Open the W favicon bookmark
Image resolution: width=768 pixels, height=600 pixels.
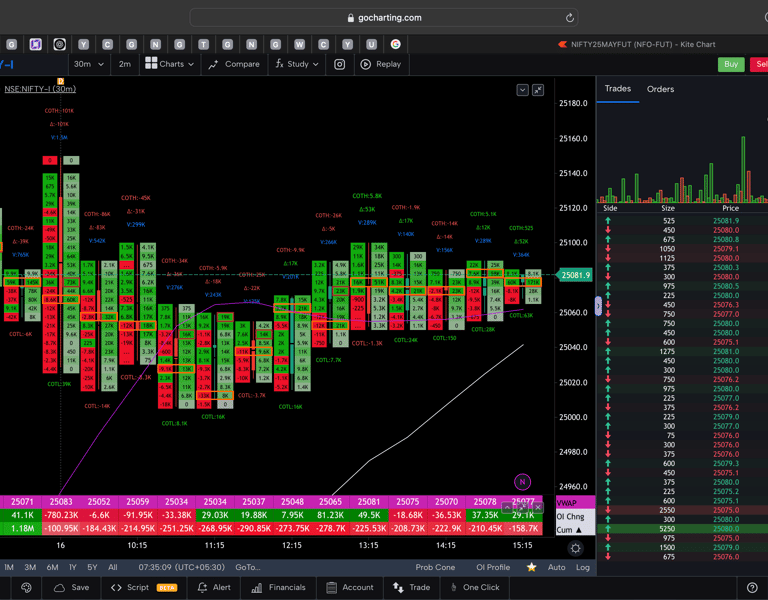[x=299, y=45]
